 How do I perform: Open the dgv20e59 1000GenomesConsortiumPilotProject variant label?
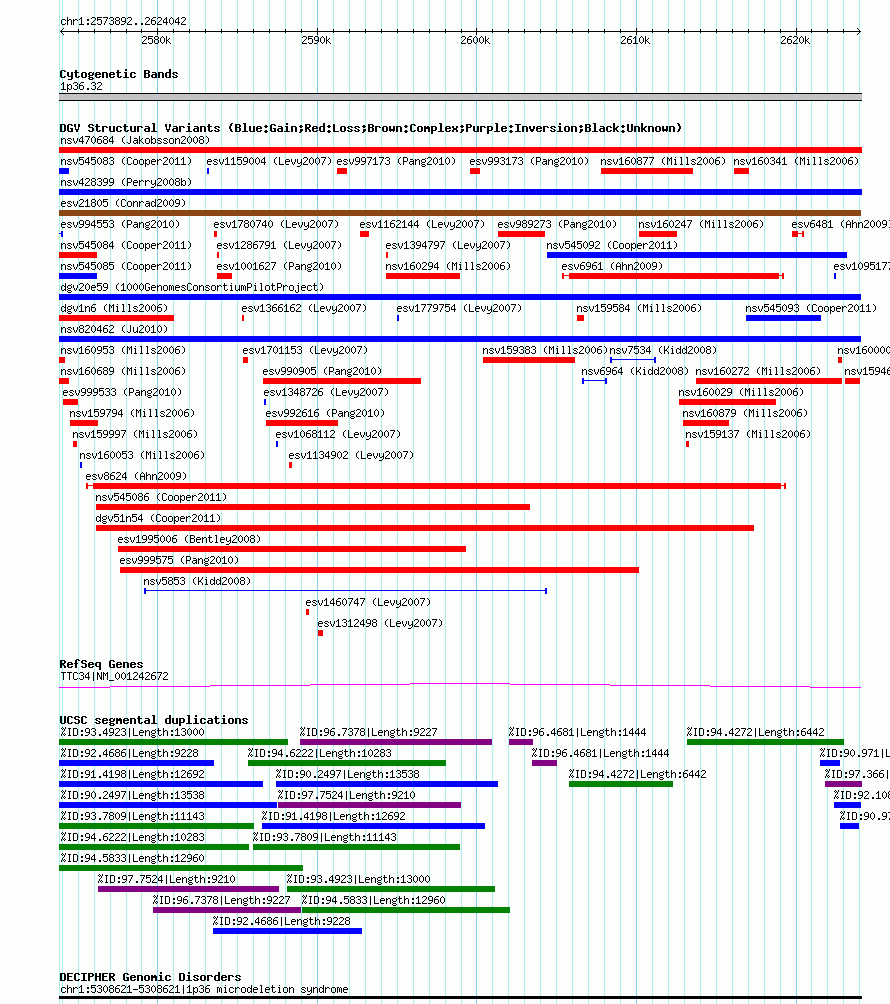[x=192, y=287]
